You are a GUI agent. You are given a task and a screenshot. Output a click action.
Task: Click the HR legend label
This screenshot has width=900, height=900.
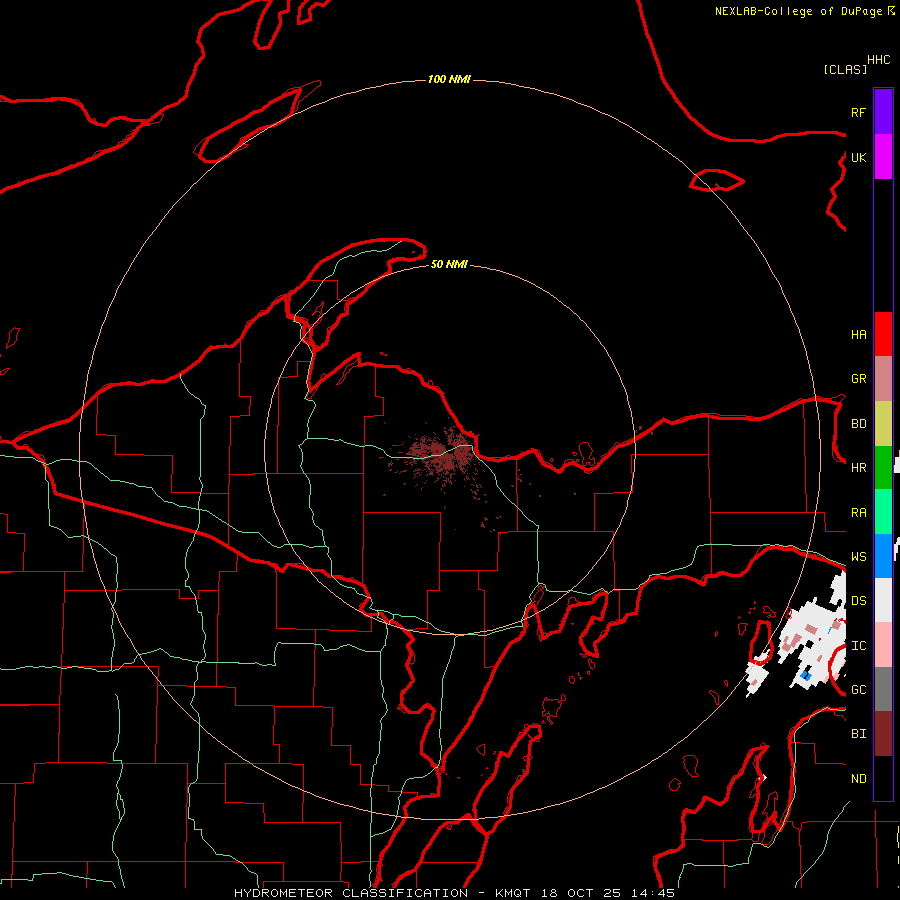(858, 468)
